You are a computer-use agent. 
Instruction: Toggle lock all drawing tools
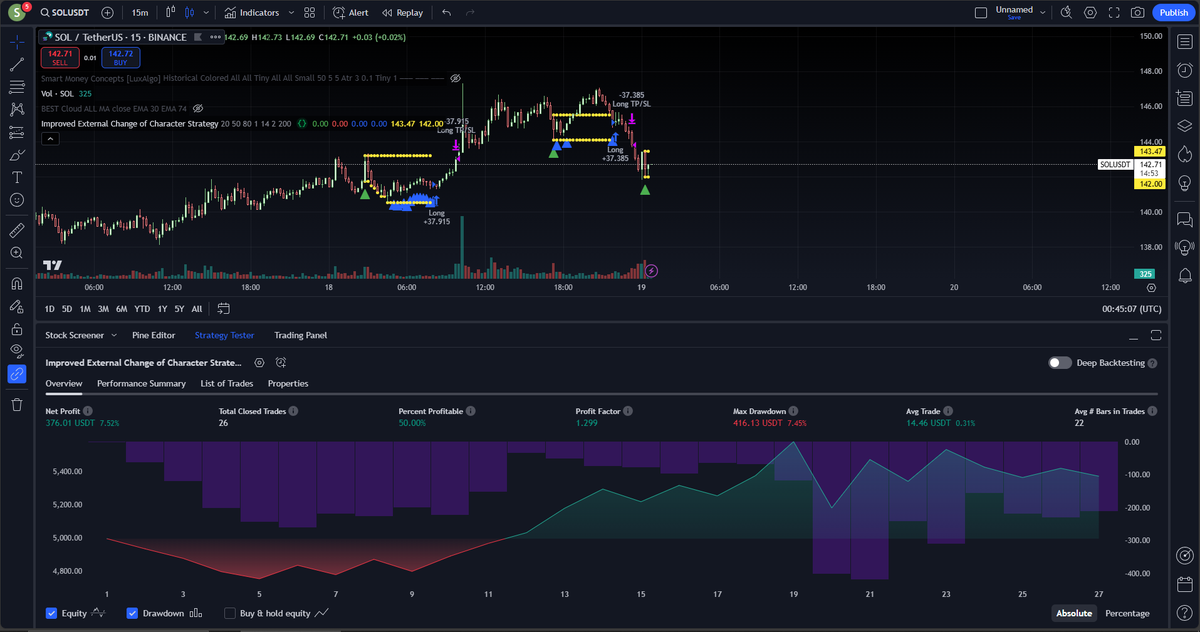click(17, 328)
